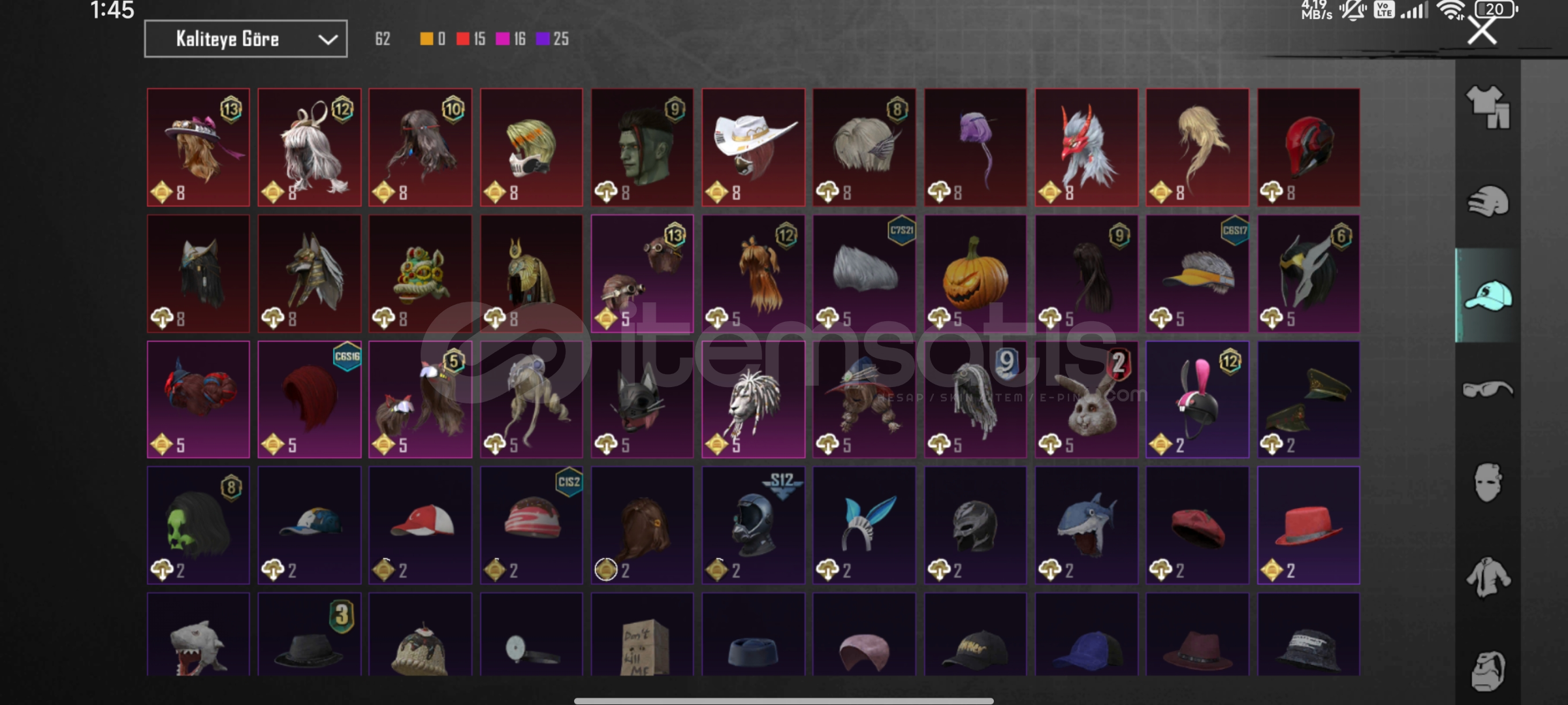Image resolution: width=1568 pixels, height=705 pixels.
Task: Expand the Kaliteye Göre sort dropdown
Action: (x=246, y=39)
